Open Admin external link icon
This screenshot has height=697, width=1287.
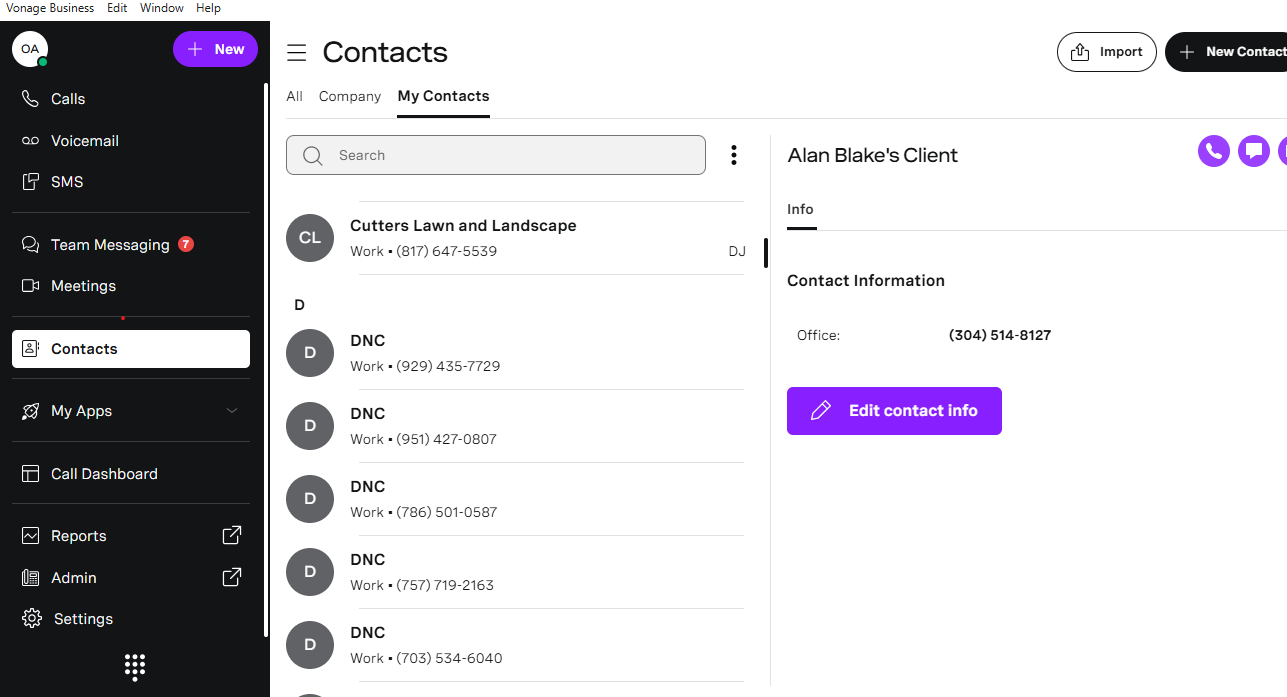click(x=231, y=577)
